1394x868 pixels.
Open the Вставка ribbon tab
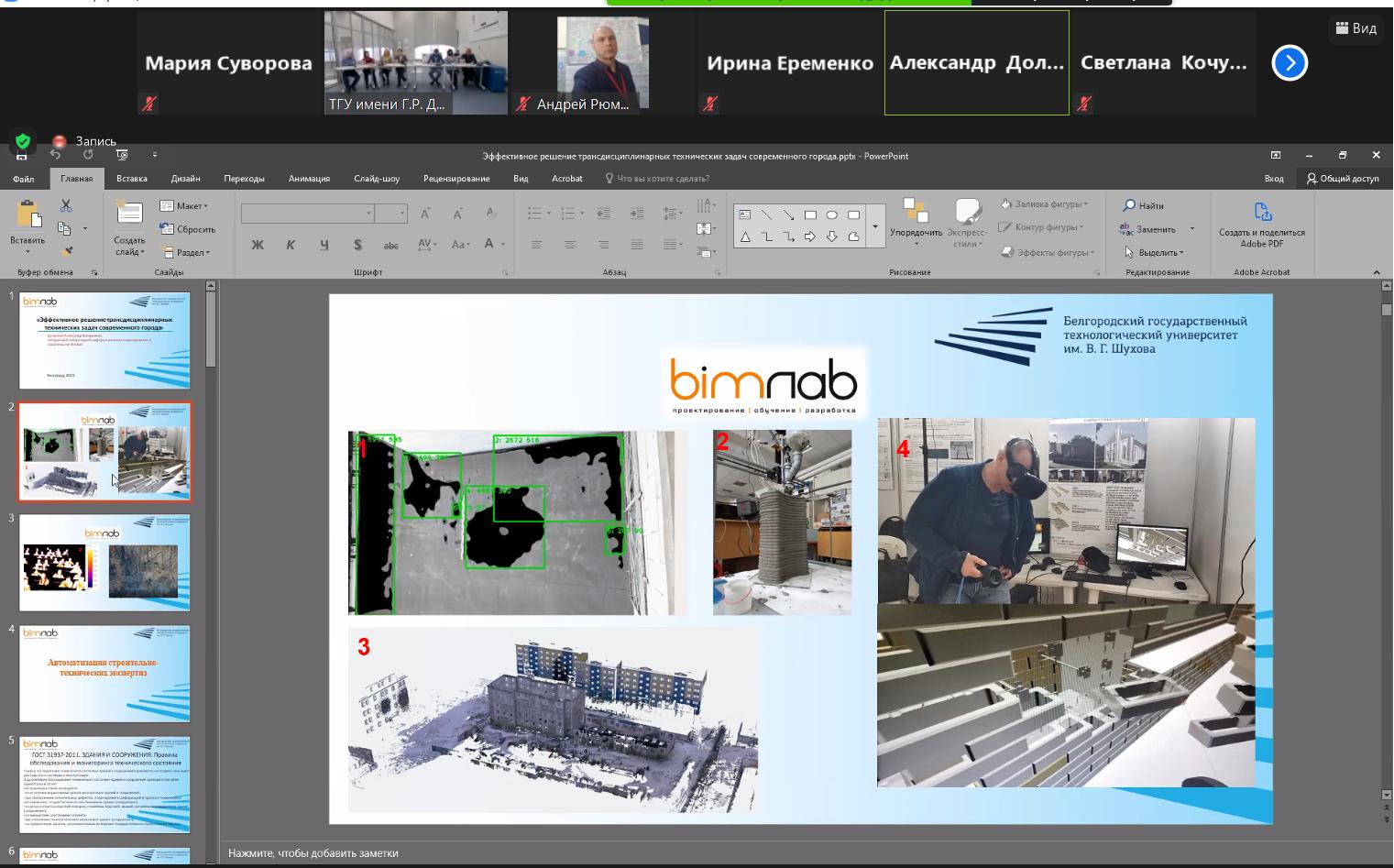point(132,179)
